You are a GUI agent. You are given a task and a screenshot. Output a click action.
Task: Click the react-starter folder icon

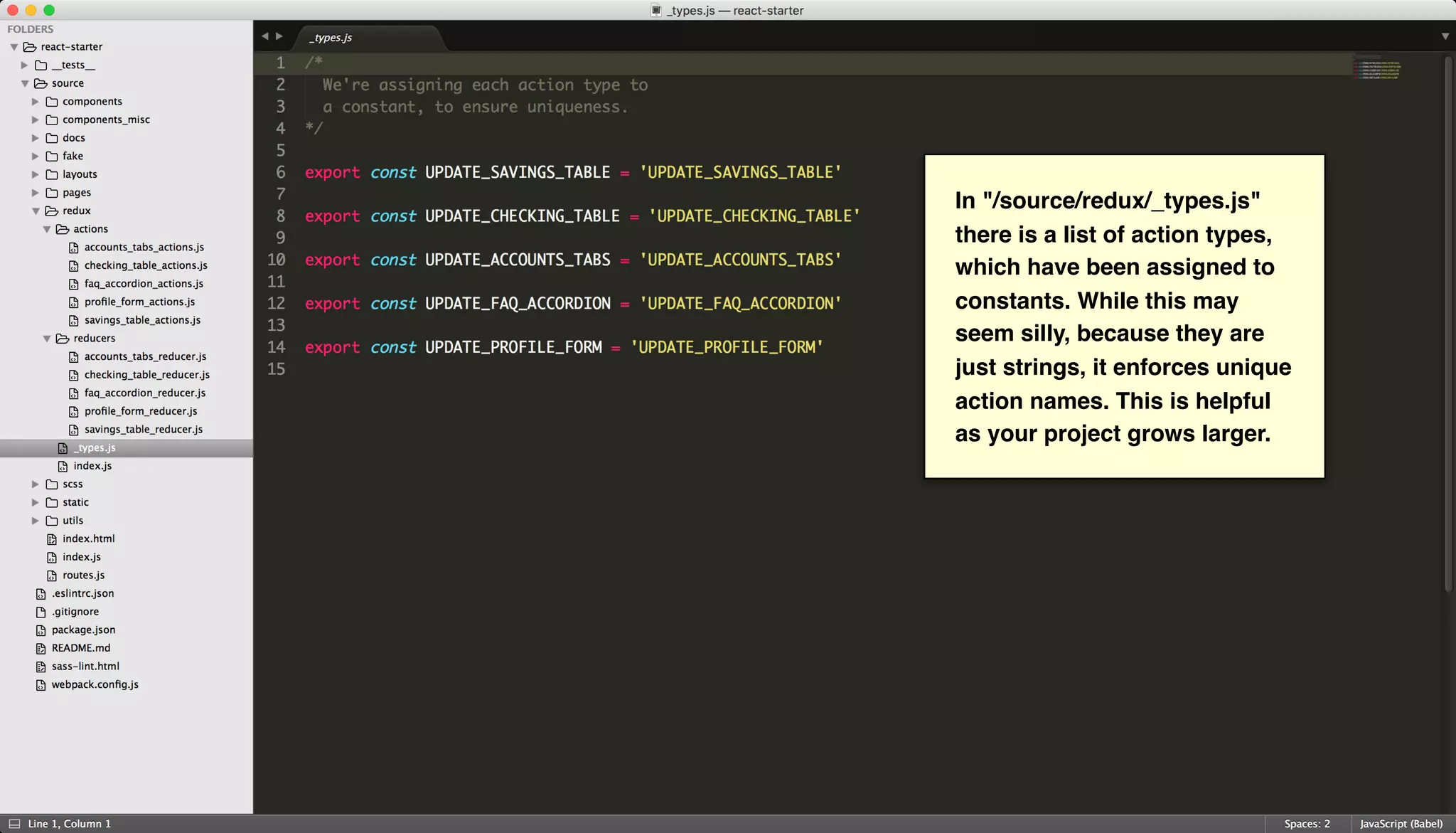[x=30, y=47]
